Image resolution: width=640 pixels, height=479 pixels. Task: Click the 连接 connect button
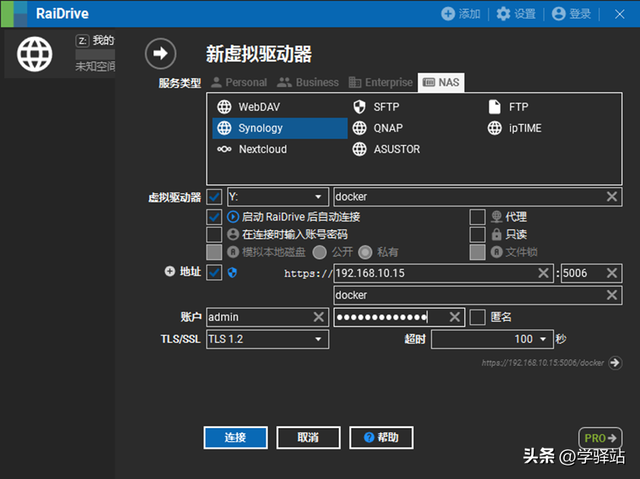pos(236,437)
